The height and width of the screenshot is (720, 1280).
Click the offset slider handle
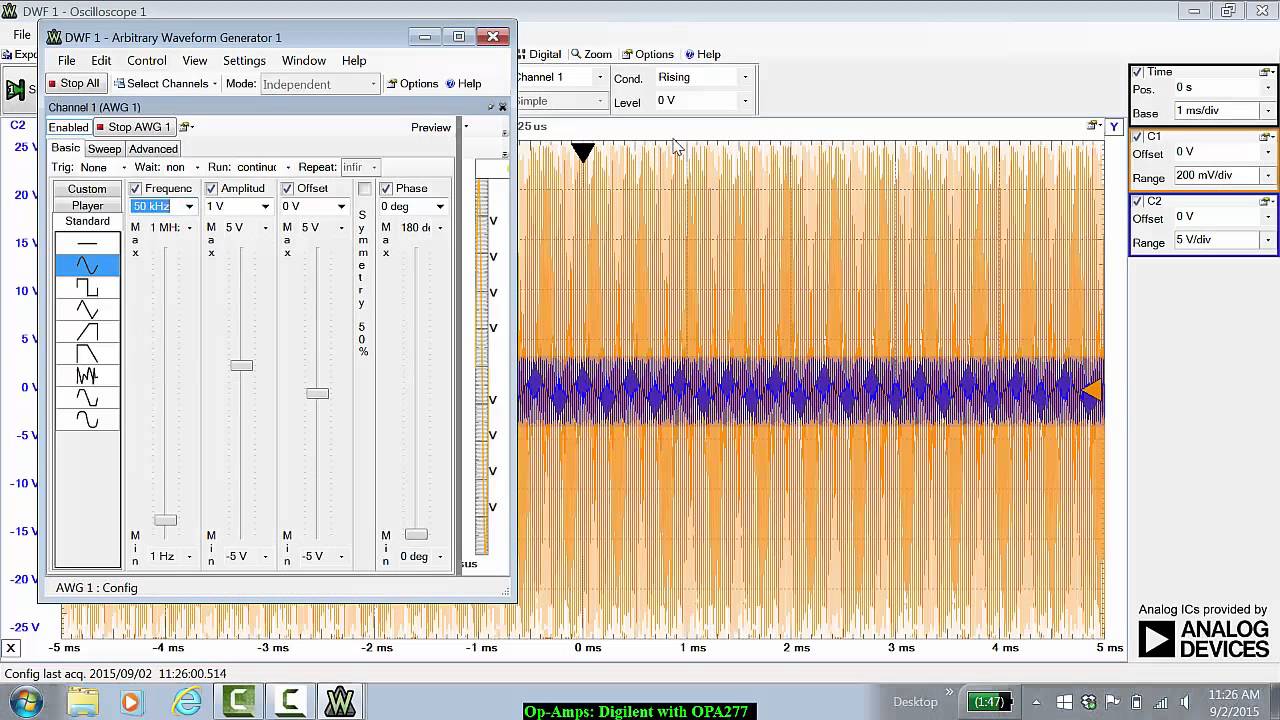(317, 394)
